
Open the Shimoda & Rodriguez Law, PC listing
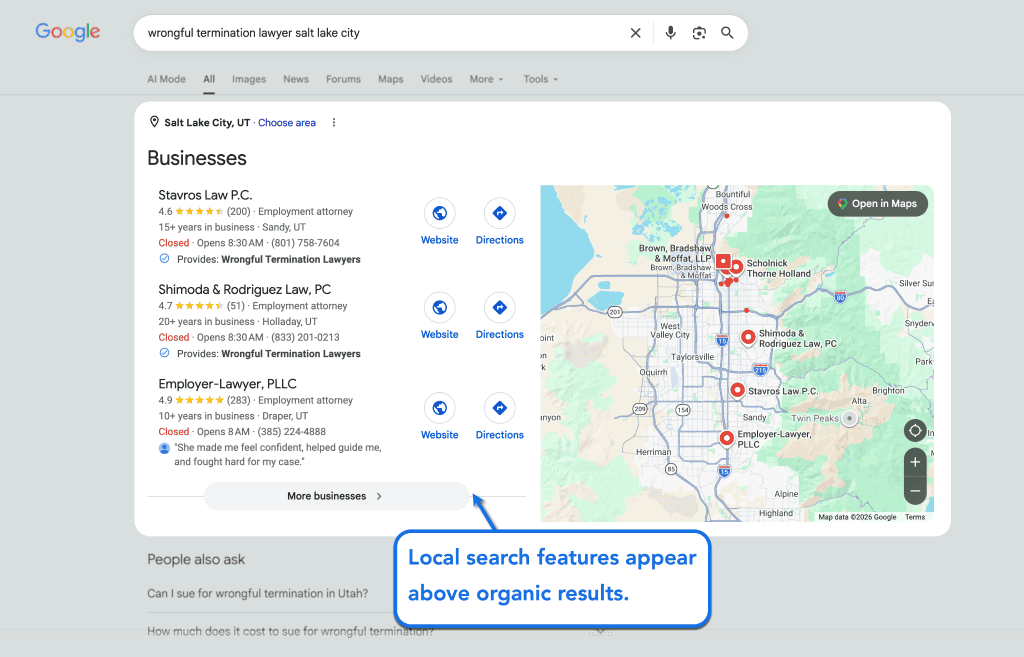click(244, 289)
